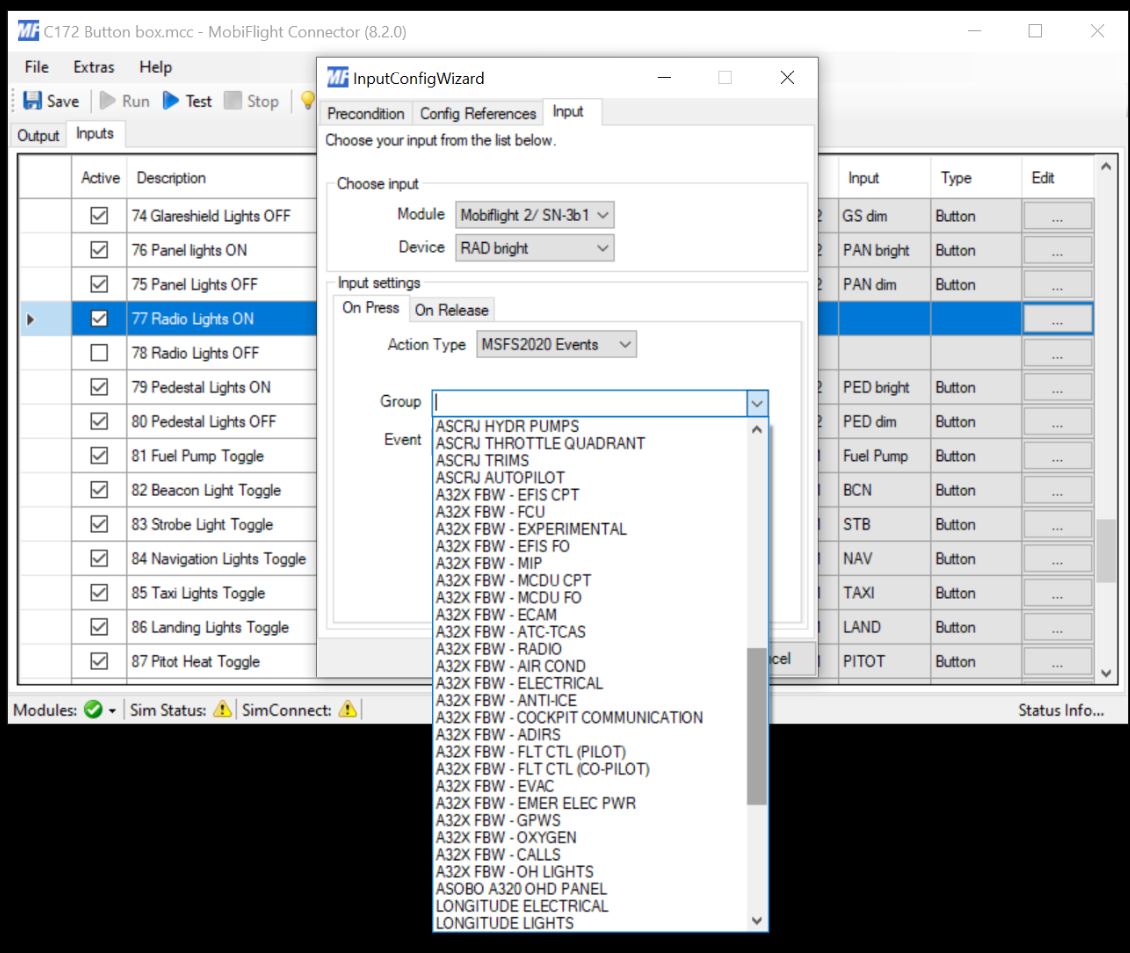
Task: Click the lightbulb icon in toolbar
Action: point(307,101)
